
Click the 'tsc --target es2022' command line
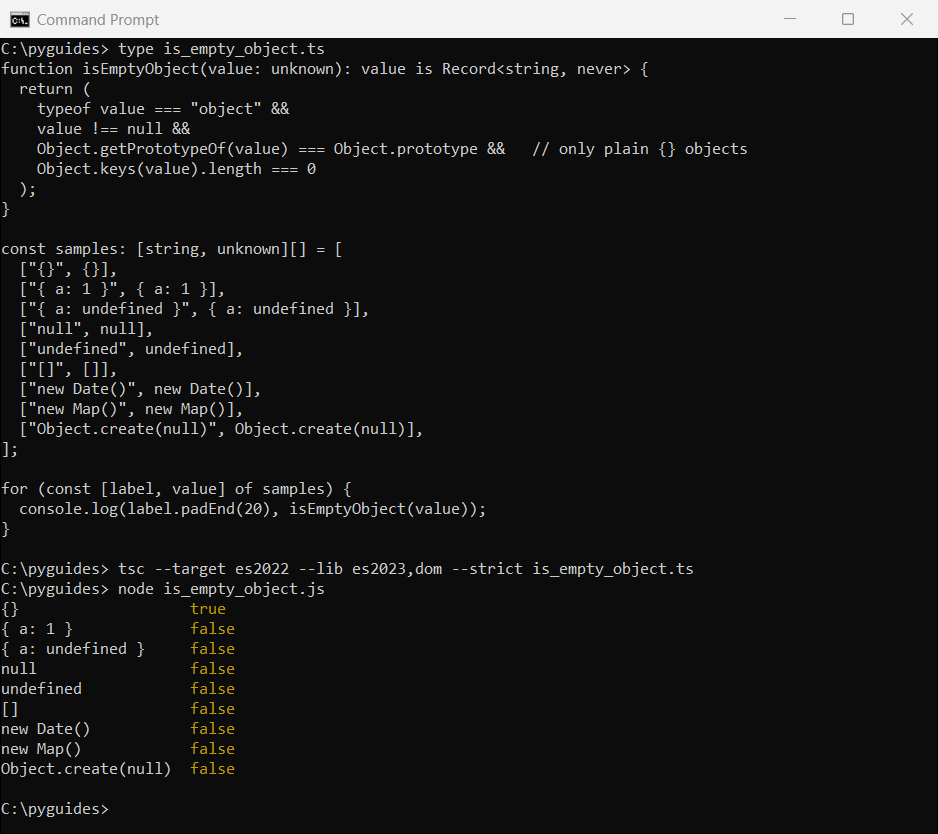tap(347, 569)
